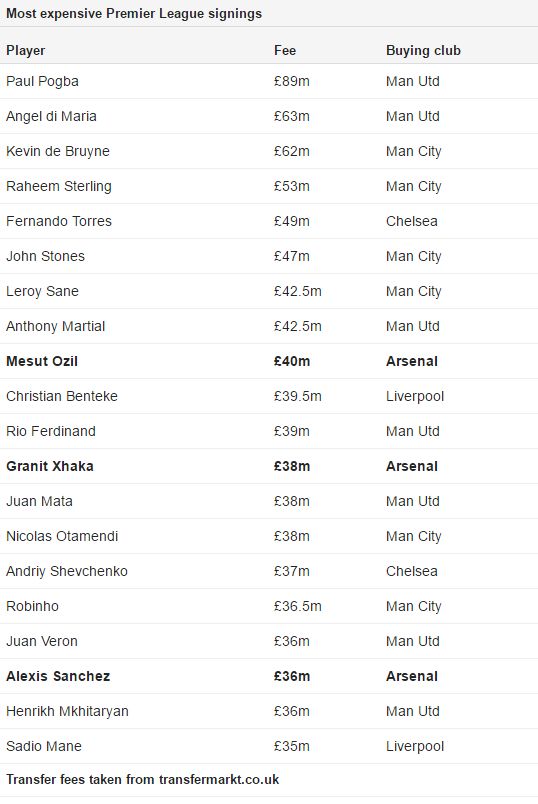Viewport: 538px width, 804px height.
Task: Click the Fee column header
Action: (x=285, y=50)
